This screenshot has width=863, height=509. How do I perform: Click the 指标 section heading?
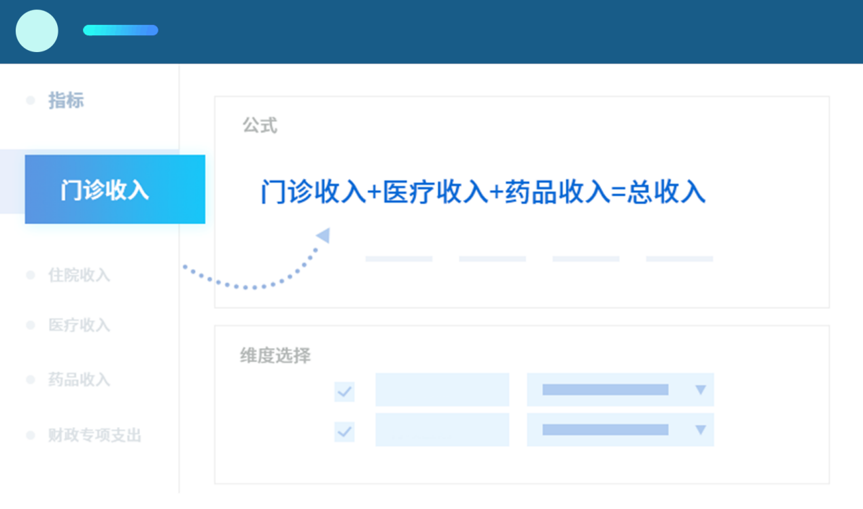tap(66, 100)
